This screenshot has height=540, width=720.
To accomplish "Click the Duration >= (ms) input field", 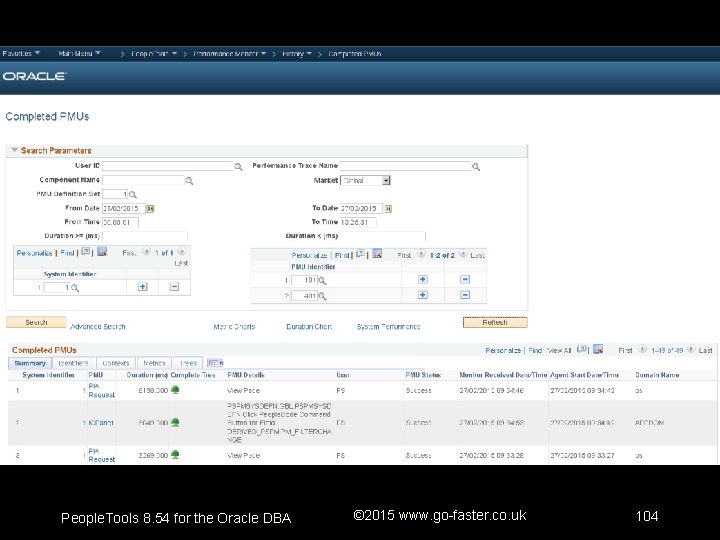I will click(145, 236).
